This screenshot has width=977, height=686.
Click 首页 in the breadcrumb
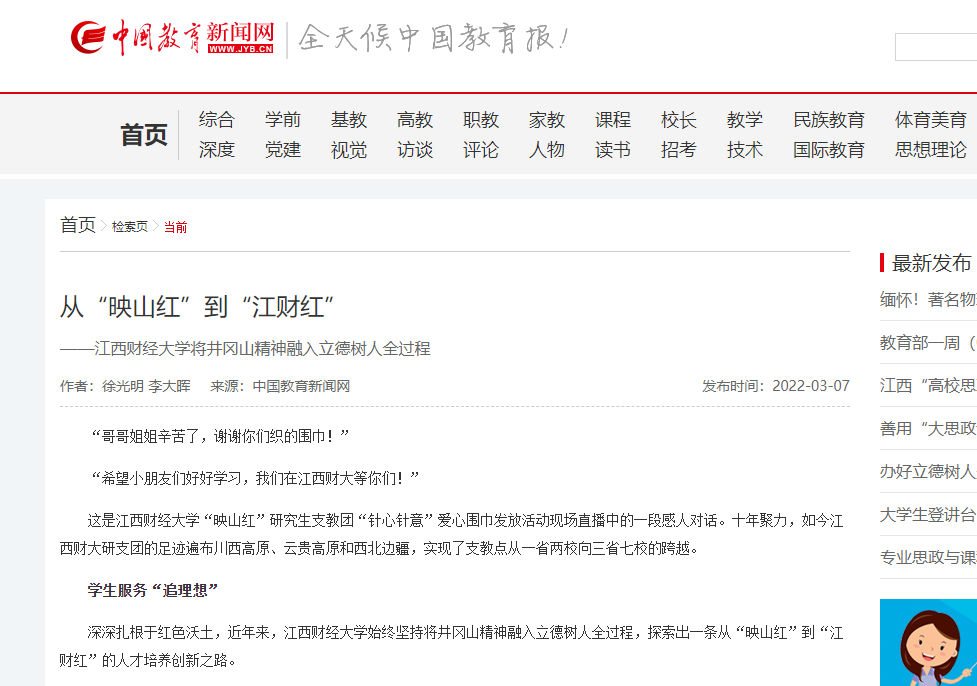coord(78,225)
